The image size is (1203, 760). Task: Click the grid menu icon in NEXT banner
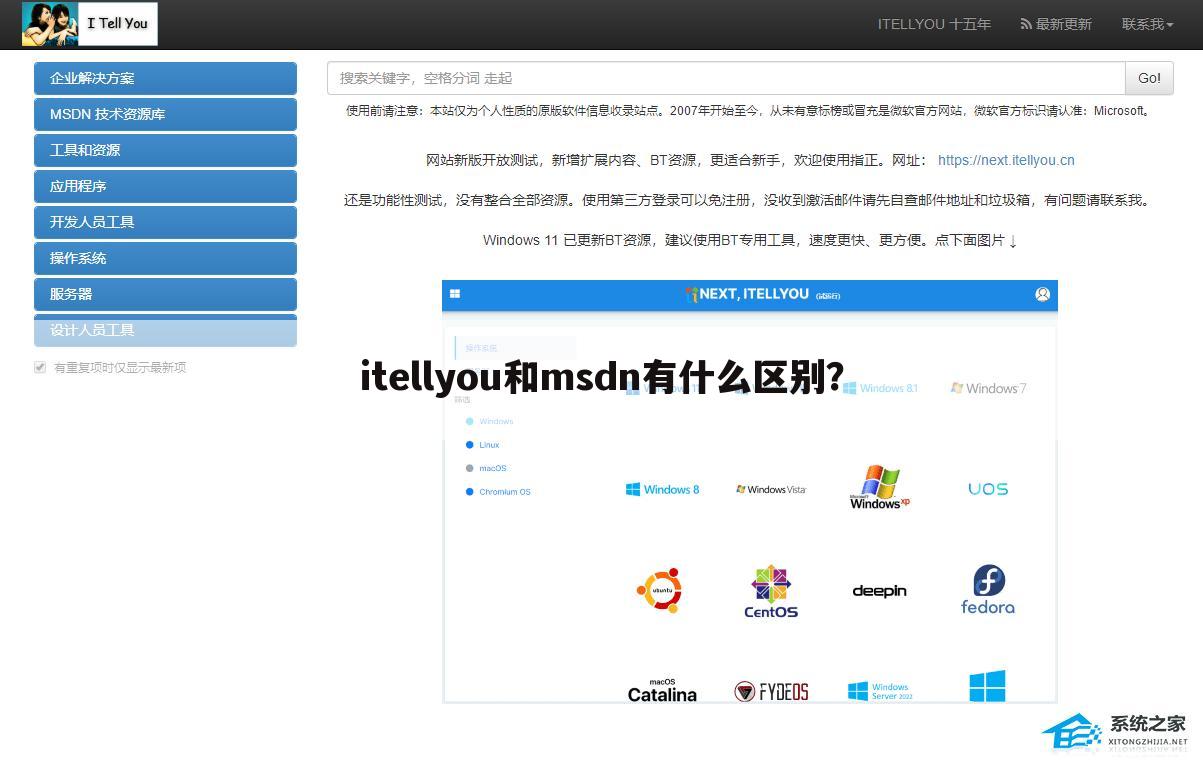coord(455,294)
